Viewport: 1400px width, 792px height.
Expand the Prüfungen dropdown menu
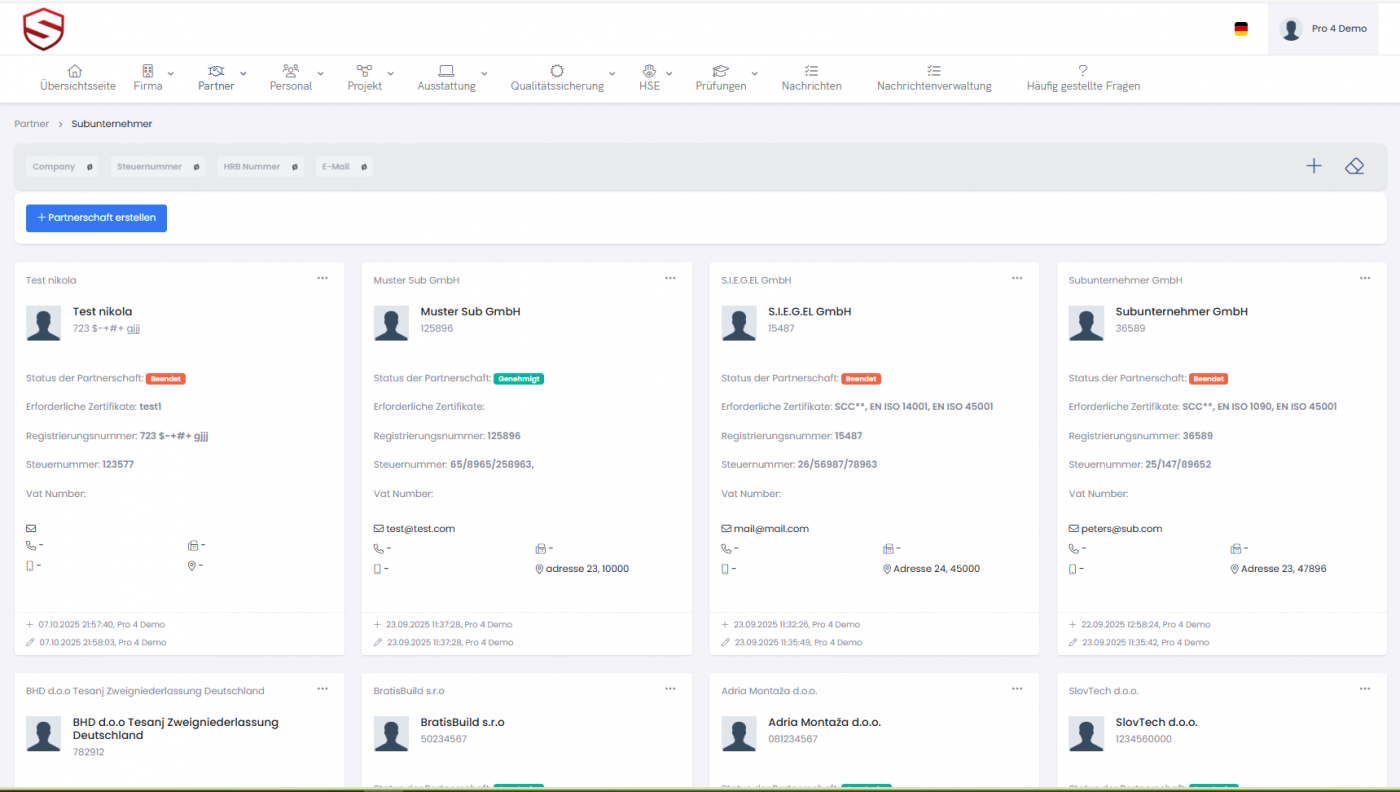coord(726,78)
